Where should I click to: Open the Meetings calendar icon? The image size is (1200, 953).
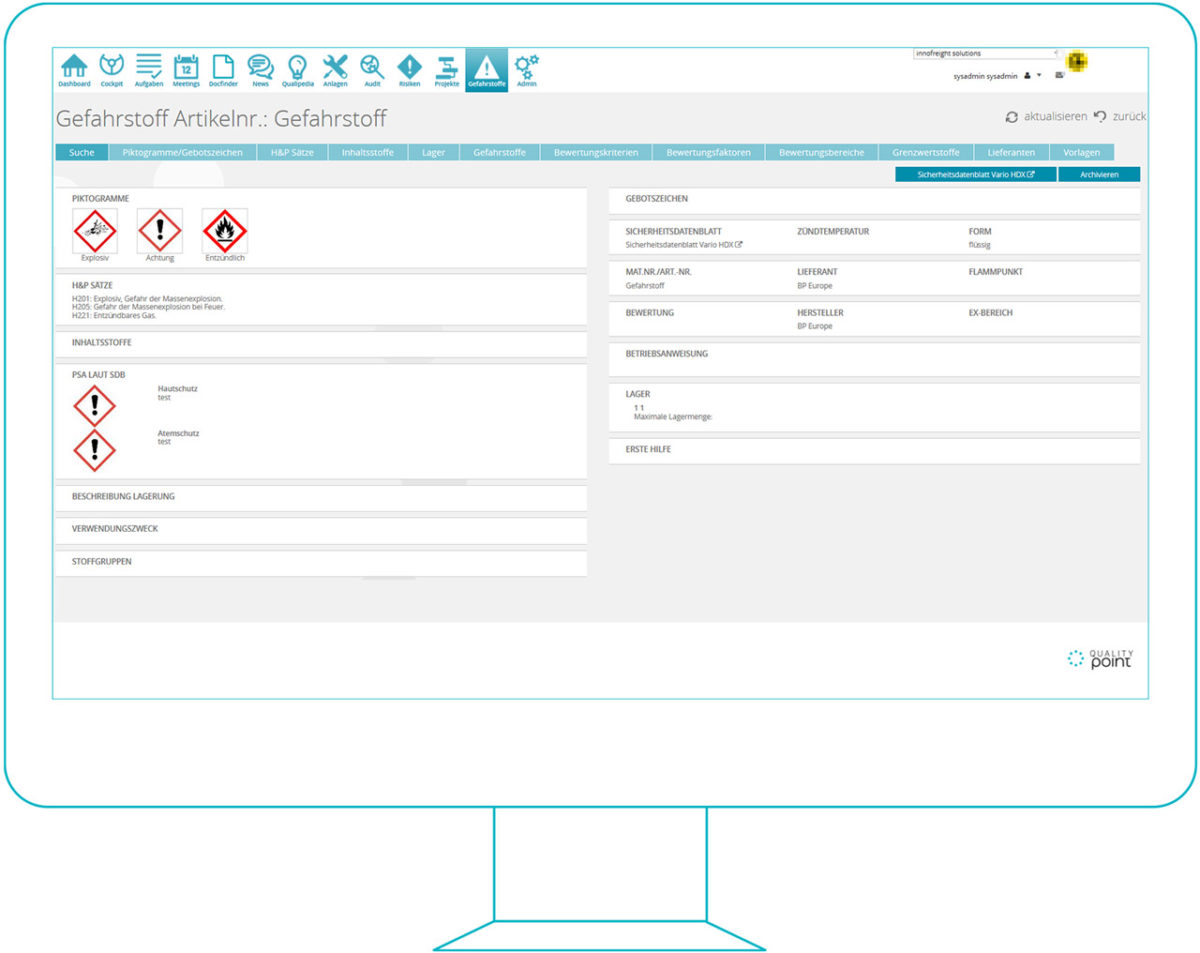point(185,68)
